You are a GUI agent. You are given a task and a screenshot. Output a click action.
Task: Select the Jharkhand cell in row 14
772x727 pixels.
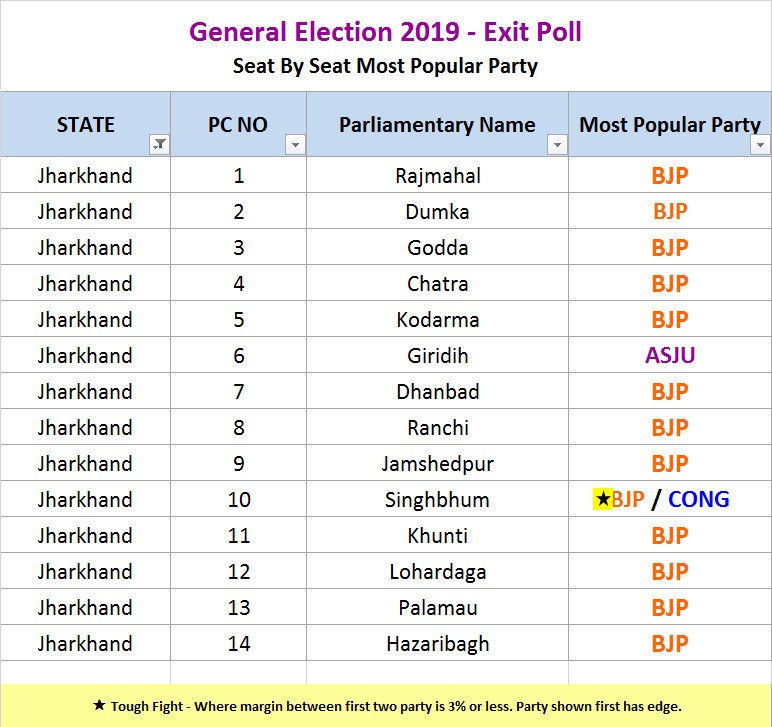tap(85, 643)
